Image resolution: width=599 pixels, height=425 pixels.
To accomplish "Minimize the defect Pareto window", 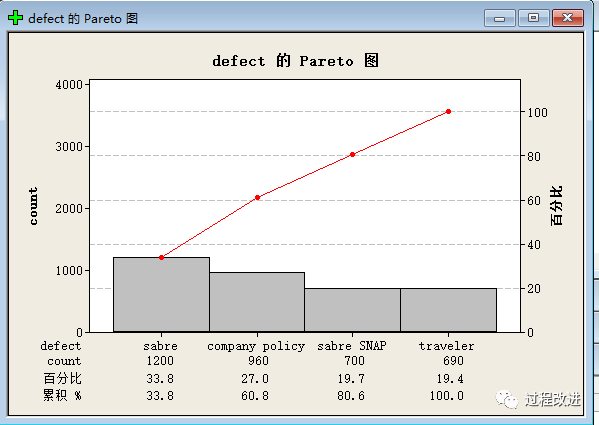I will point(500,18).
